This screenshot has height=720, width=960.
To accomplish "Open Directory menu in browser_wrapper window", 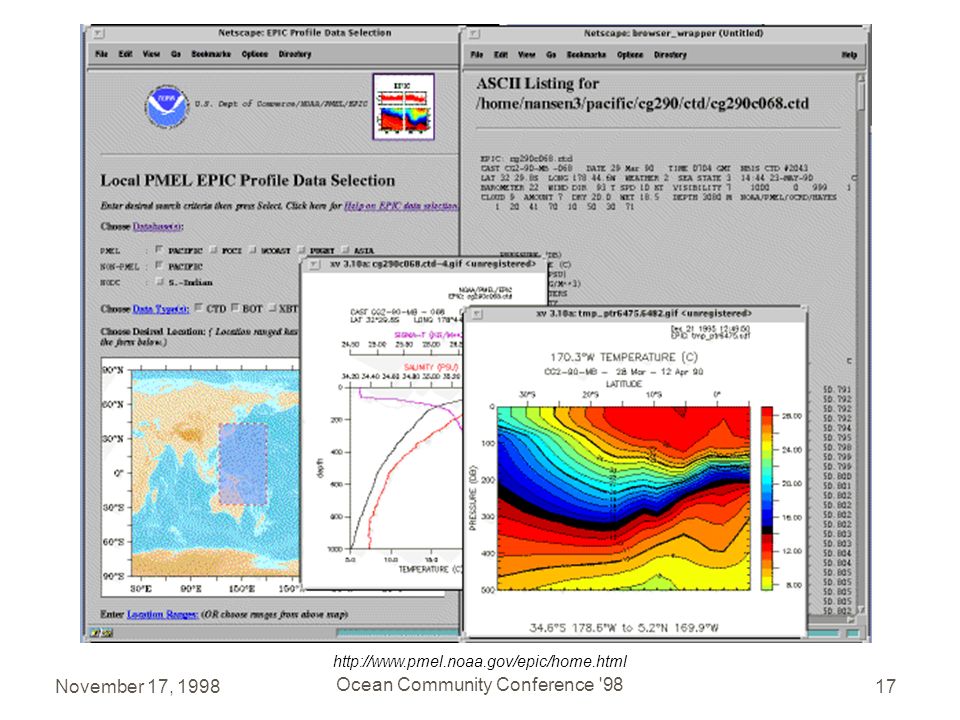I will [670, 54].
